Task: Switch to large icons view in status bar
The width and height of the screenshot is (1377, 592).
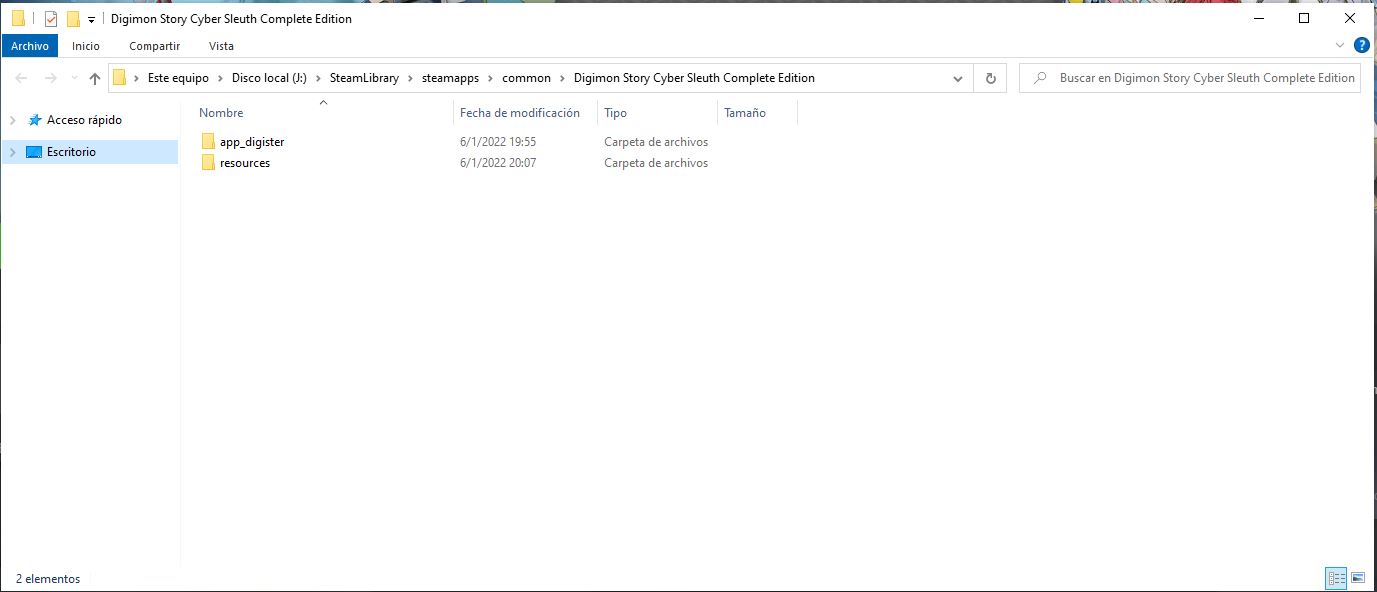Action: tap(1358, 578)
